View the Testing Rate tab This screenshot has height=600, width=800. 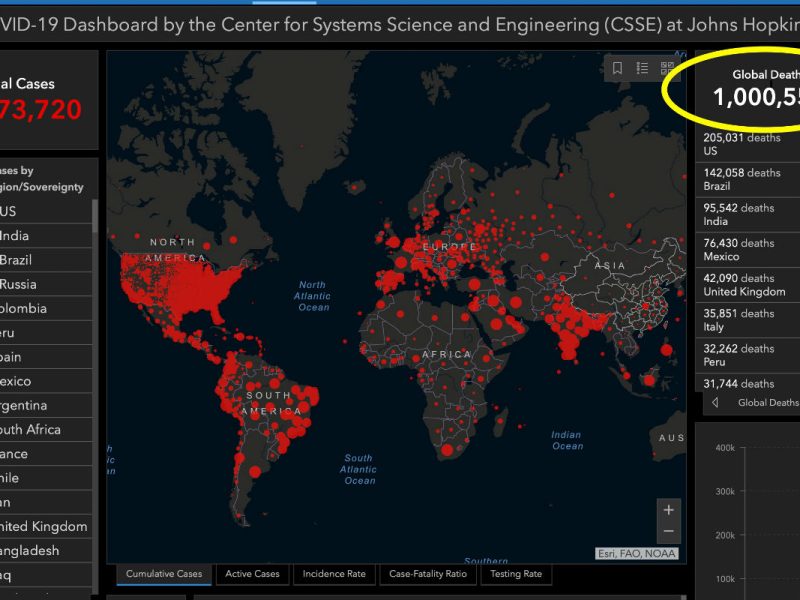point(516,574)
